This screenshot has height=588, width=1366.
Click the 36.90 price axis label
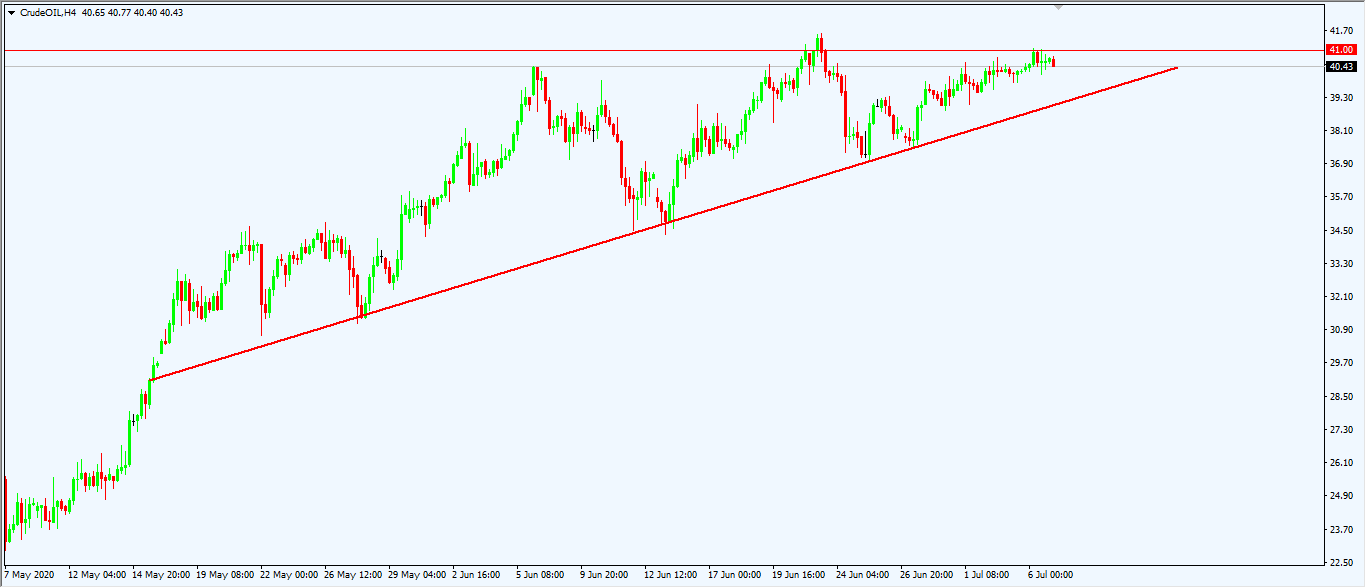tap(1340, 163)
